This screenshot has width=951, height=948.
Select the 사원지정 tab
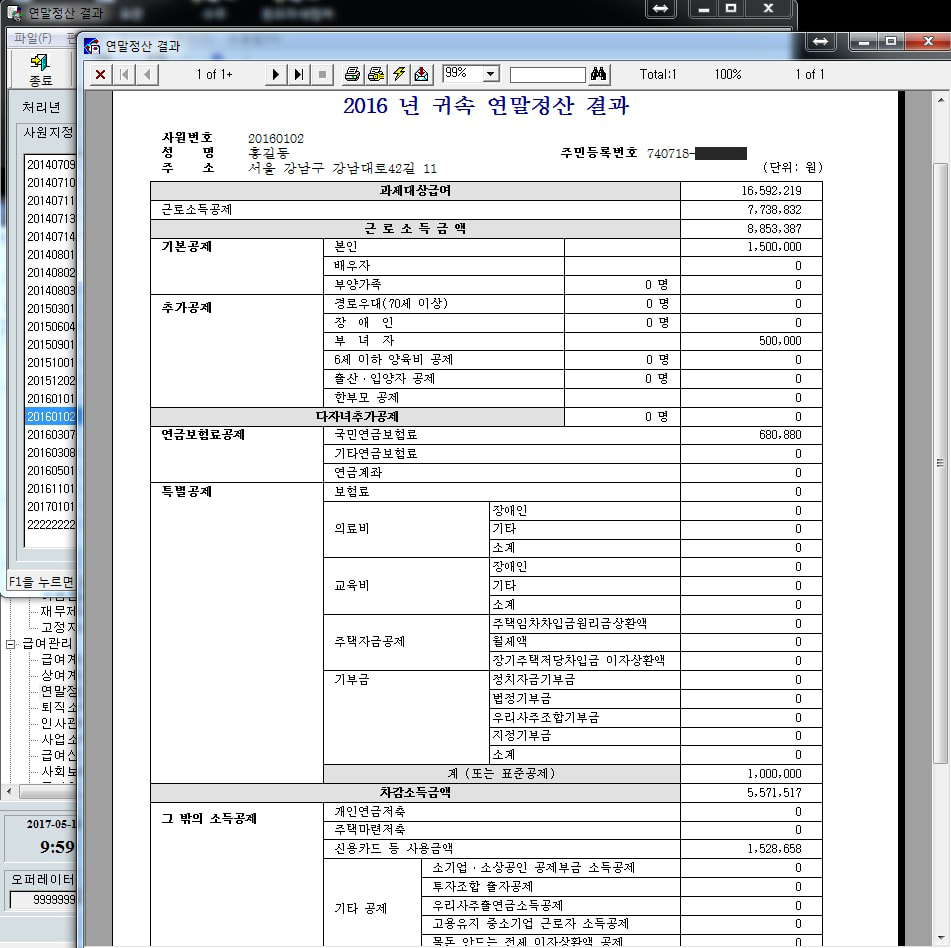(48, 132)
